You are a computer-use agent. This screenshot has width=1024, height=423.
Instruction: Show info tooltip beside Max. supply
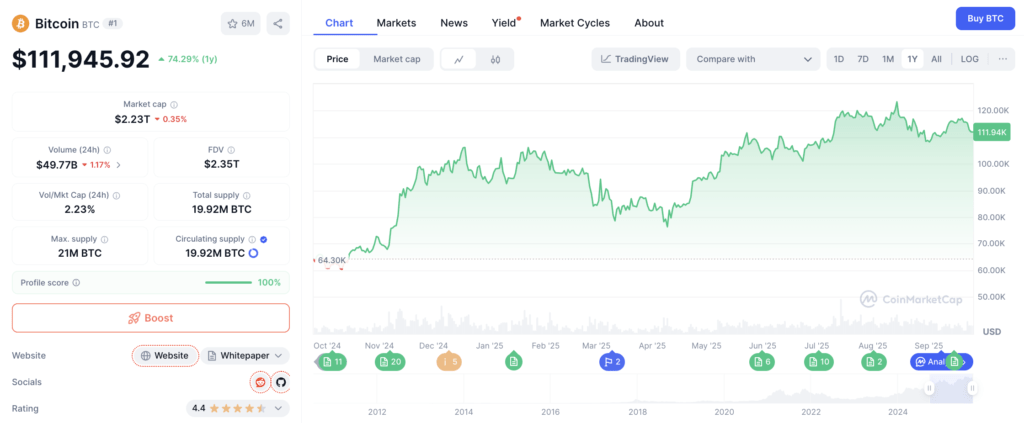coord(104,240)
